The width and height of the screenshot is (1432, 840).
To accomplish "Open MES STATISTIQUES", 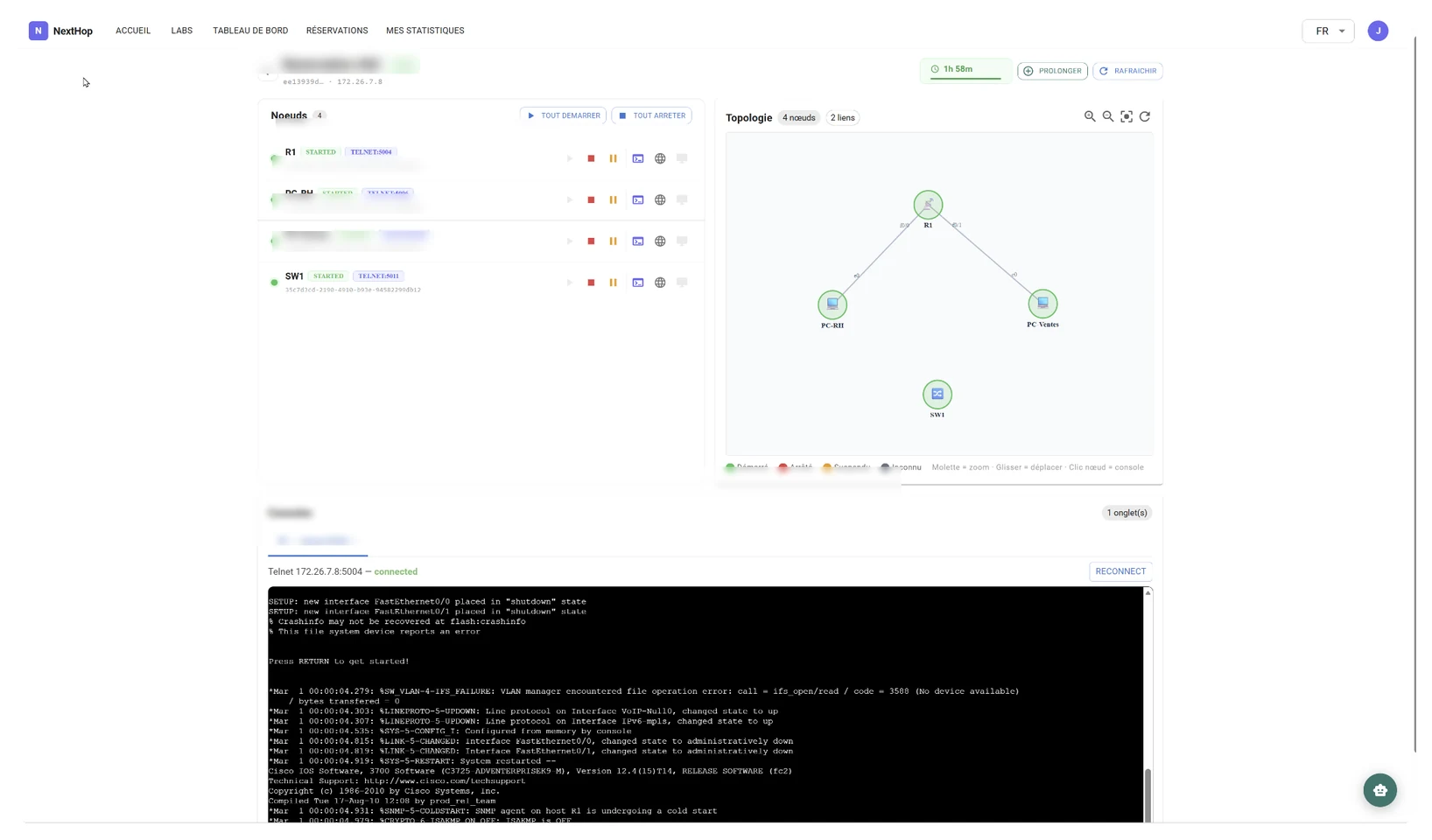I will coord(425,31).
